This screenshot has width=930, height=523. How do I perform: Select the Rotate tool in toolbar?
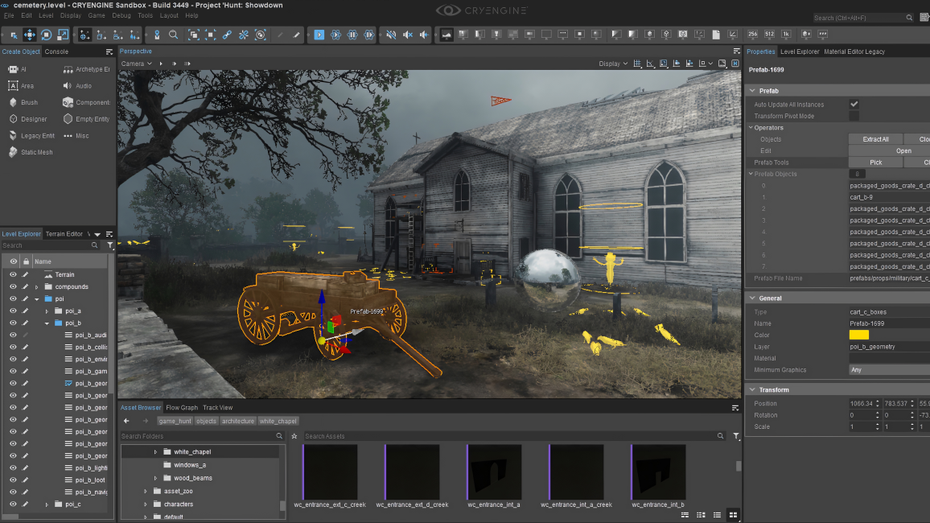point(46,35)
